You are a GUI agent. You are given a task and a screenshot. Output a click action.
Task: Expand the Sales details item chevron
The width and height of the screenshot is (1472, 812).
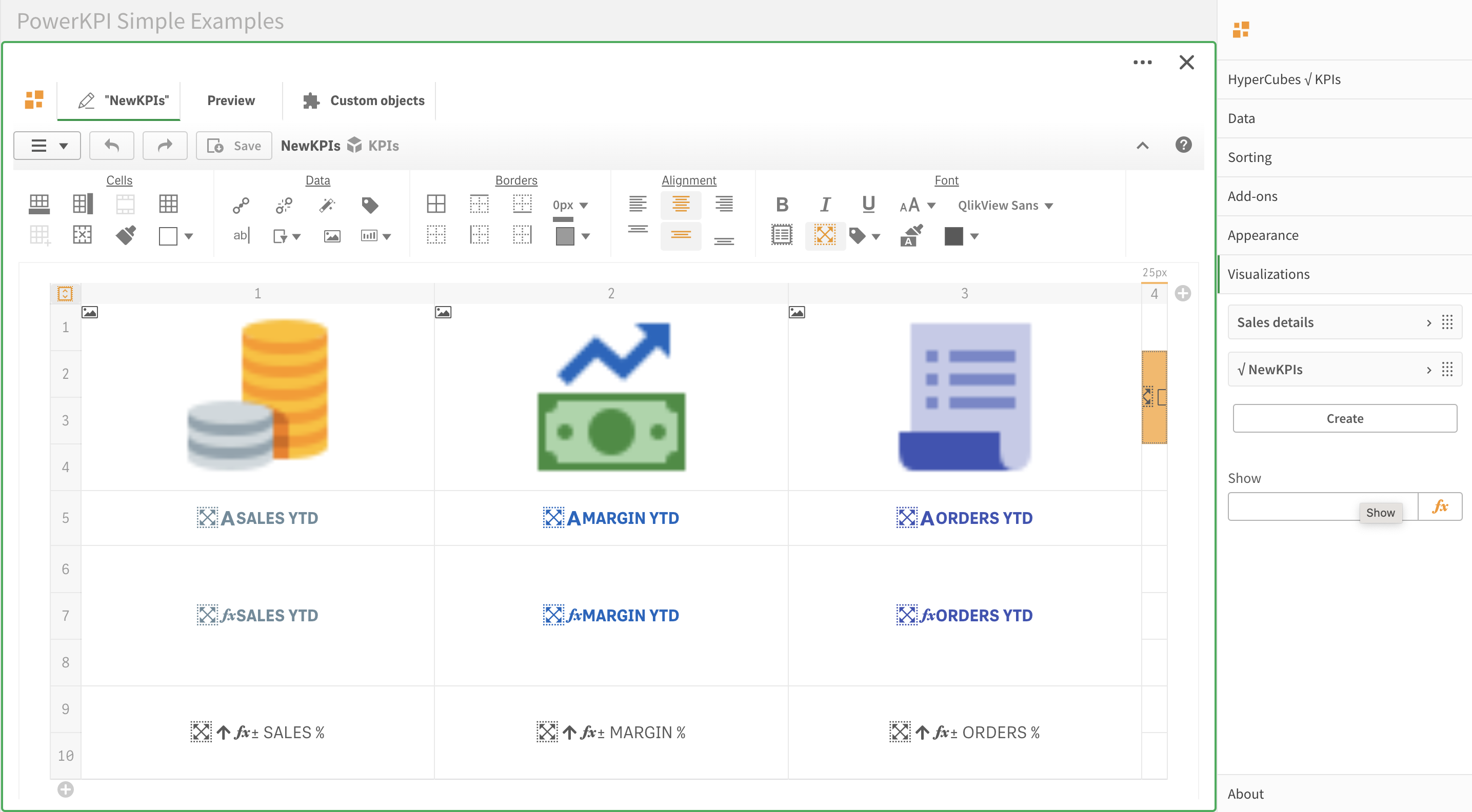pos(1428,322)
